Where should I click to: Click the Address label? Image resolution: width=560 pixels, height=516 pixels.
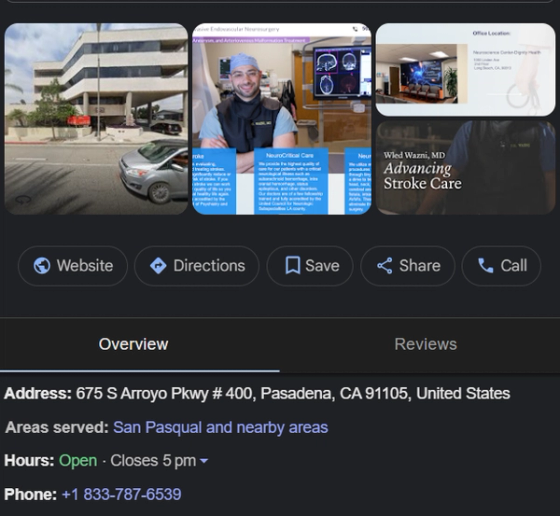(x=38, y=394)
